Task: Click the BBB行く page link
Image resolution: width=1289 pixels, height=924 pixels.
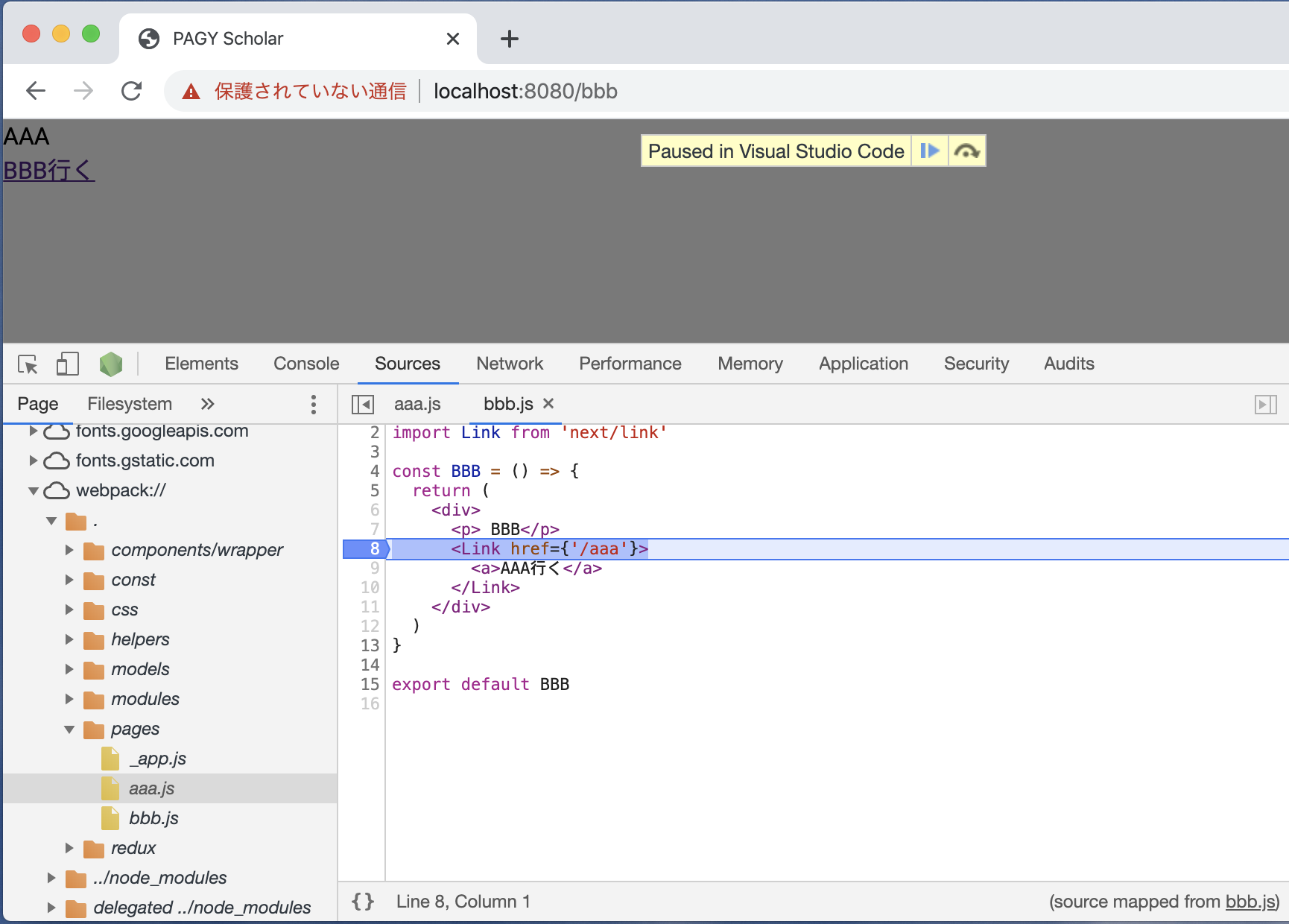Action: tap(48, 170)
